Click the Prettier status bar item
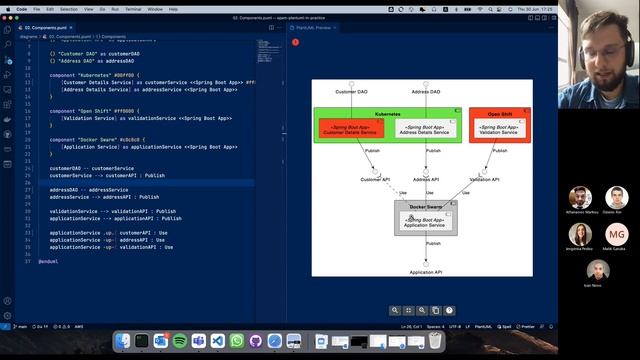Image resolution: width=640 pixels, height=360 pixels. click(x=525, y=327)
